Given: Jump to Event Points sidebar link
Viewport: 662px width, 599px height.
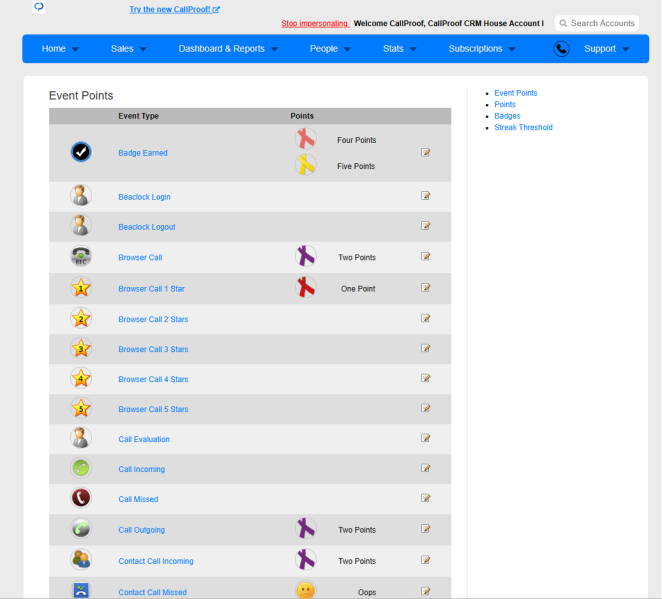Looking at the screenshot, I should coord(515,93).
